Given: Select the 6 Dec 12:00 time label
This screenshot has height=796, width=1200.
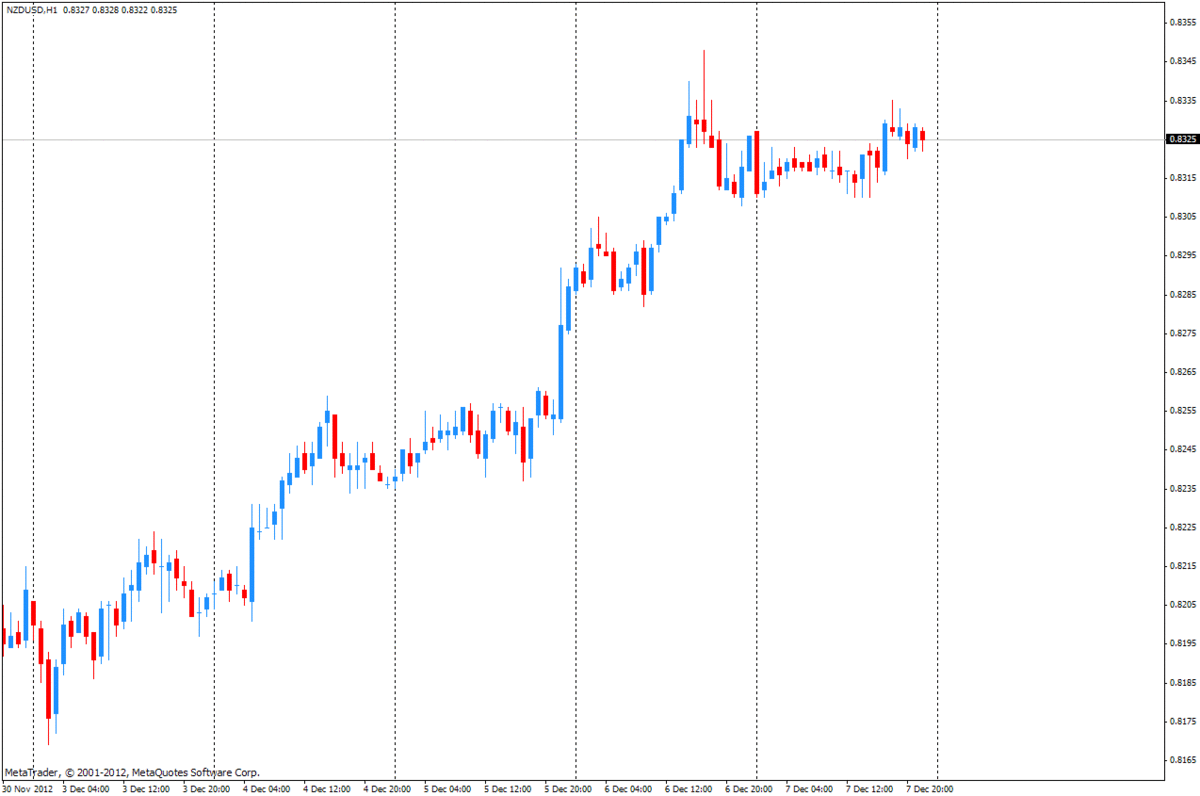Looking at the screenshot, I should coord(689,789).
